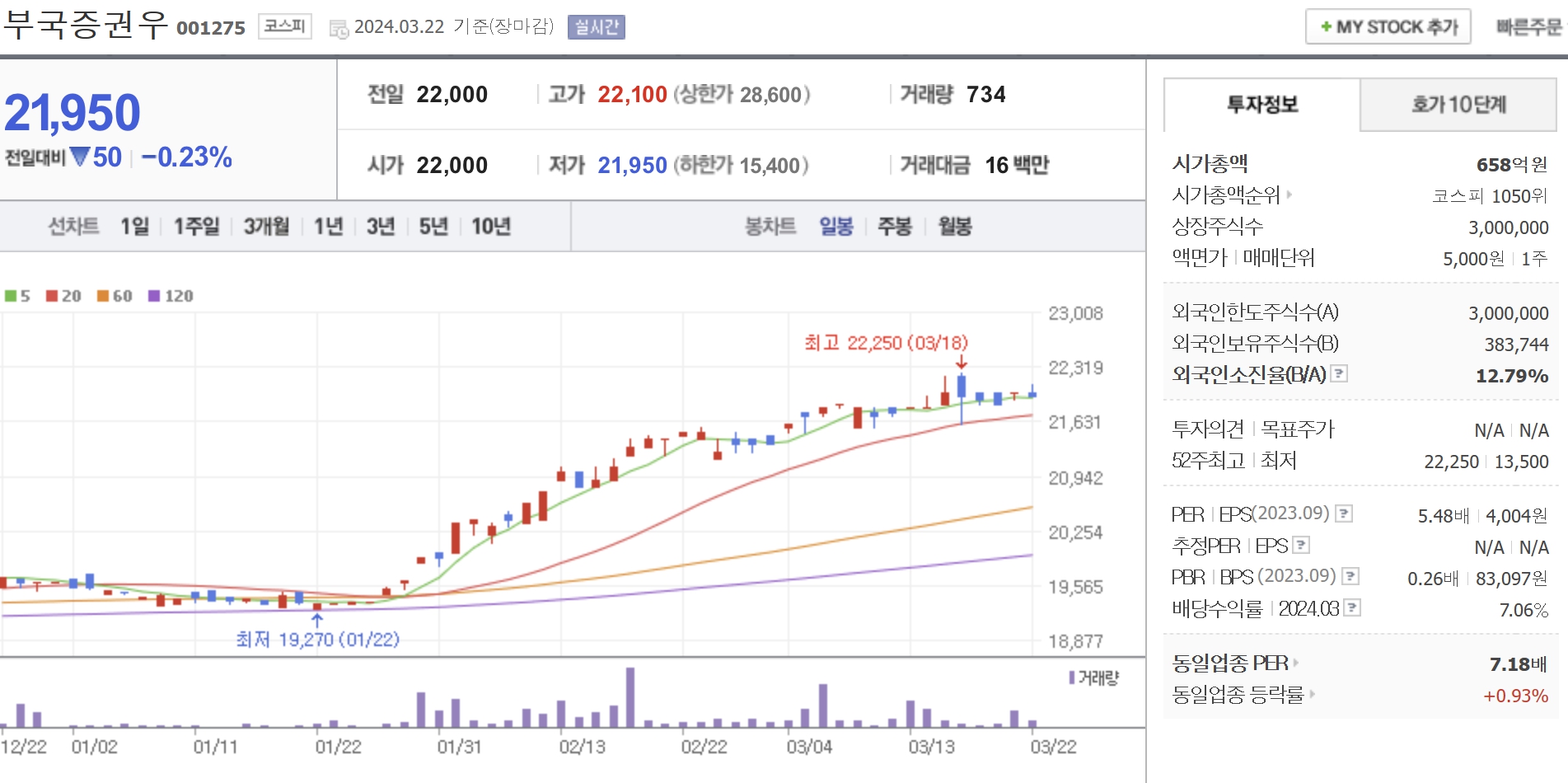
Task: Select the 주봉 weekly candle chart
Action: coord(895,226)
